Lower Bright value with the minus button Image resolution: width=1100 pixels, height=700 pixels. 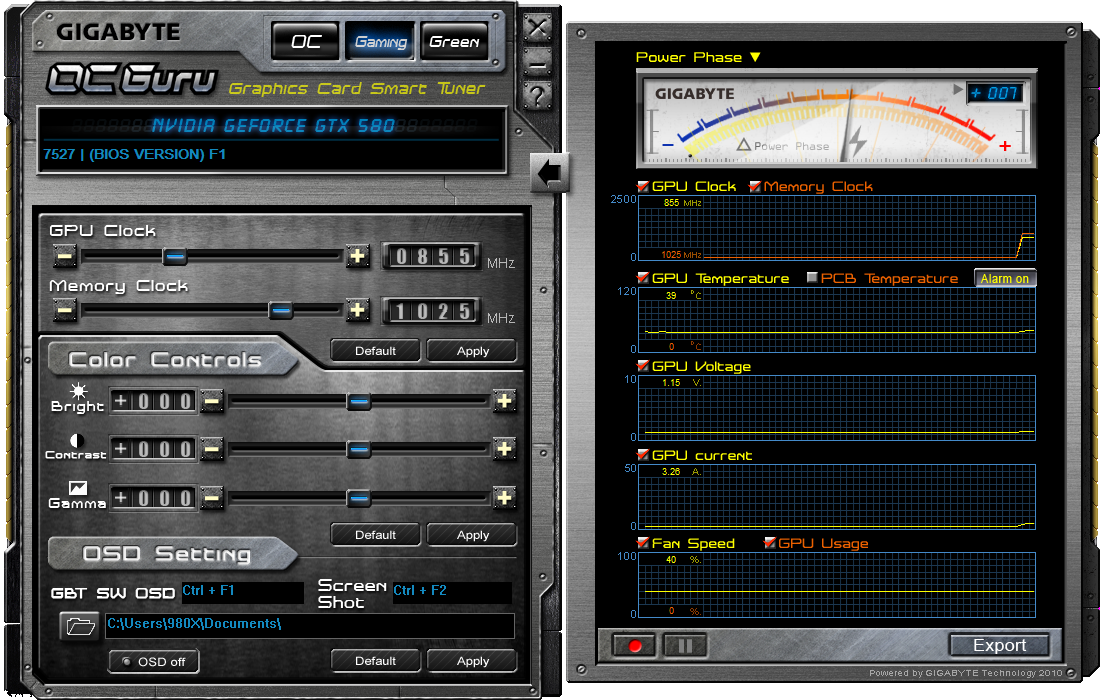point(211,401)
